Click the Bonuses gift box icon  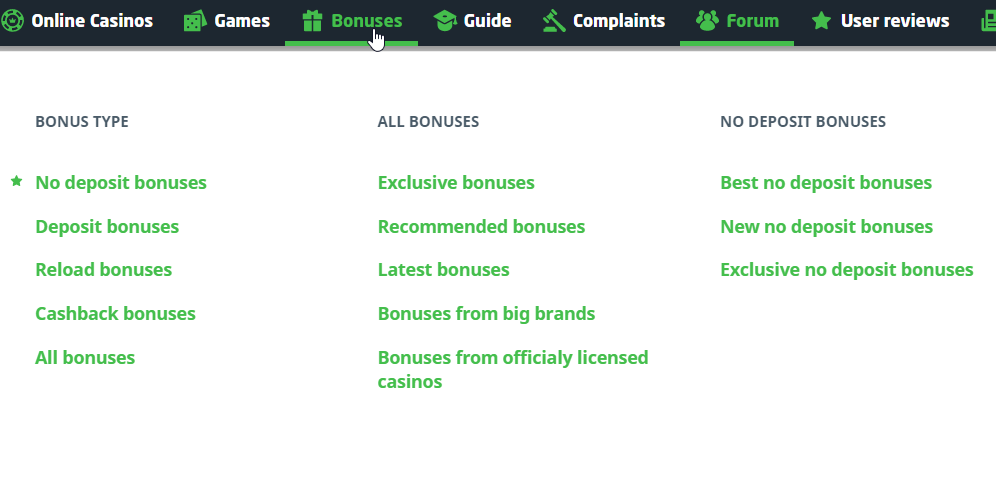point(312,21)
